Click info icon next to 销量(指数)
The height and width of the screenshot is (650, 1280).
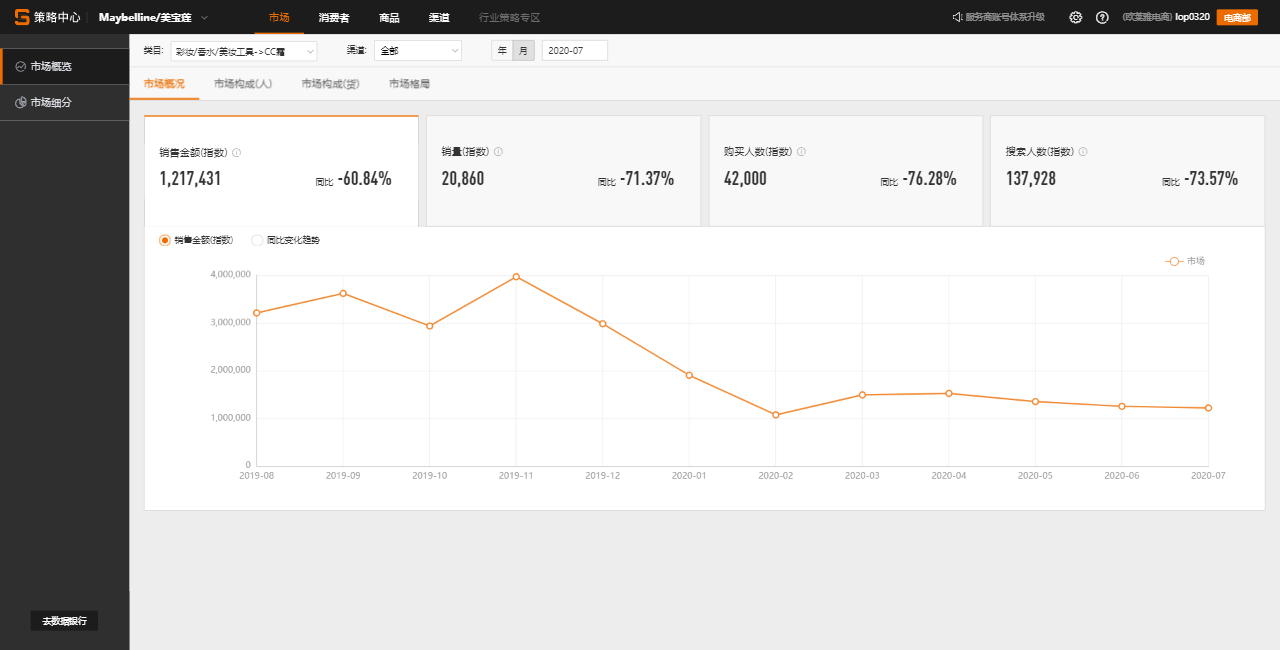(498, 152)
